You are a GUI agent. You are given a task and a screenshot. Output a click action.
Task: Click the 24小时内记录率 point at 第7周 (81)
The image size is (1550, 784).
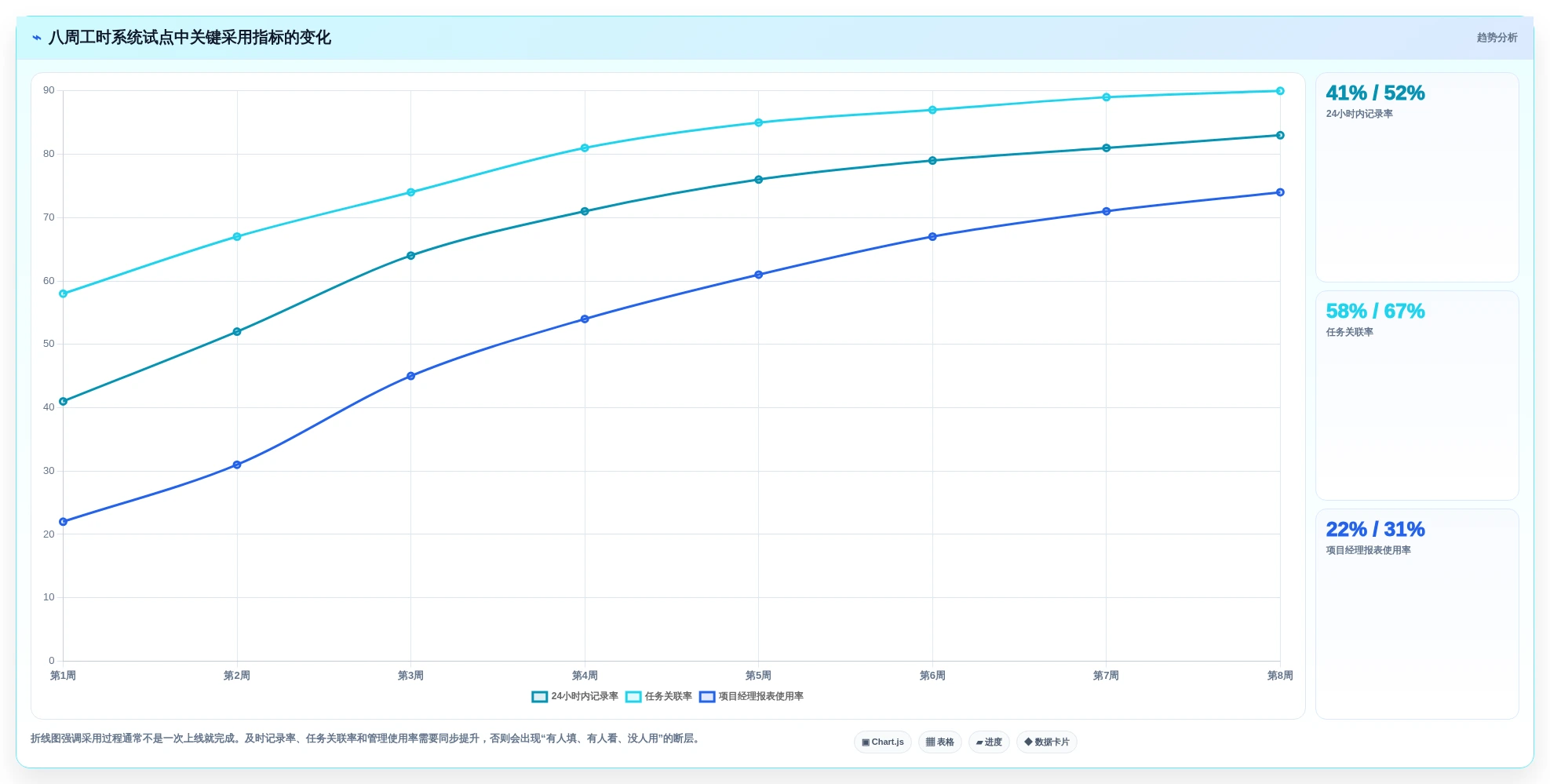click(x=1107, y=148)
